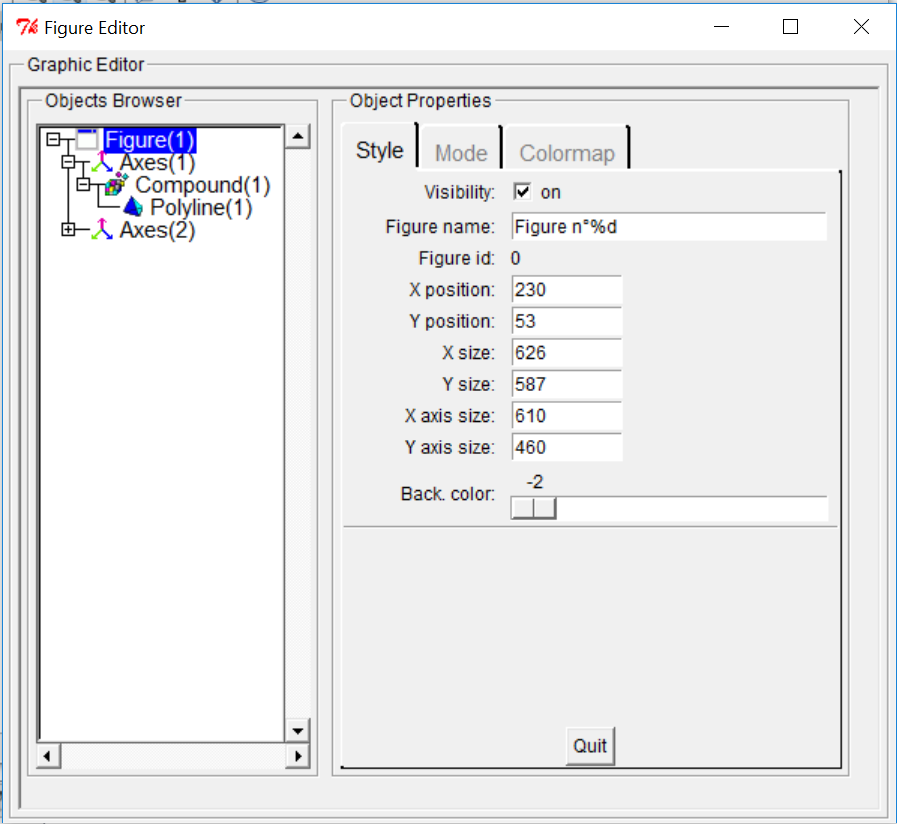Select Polyline(1) label in the tree

tap(201, 208)
